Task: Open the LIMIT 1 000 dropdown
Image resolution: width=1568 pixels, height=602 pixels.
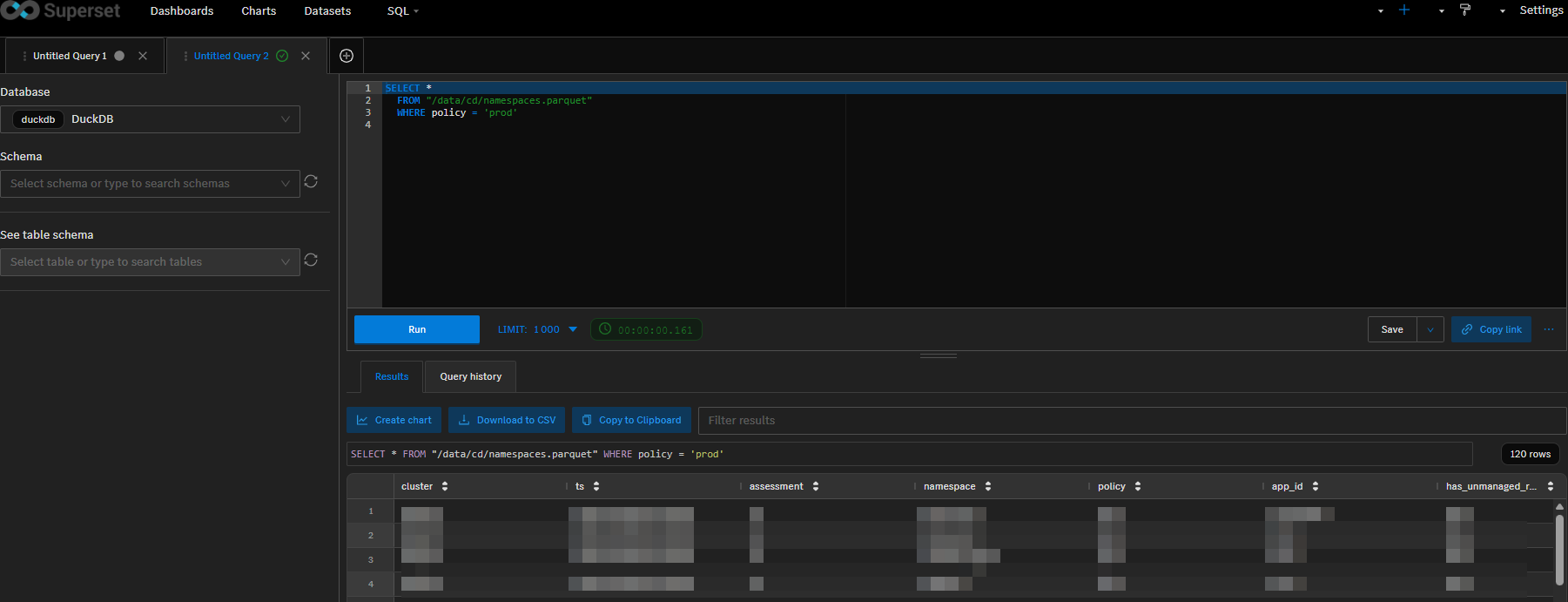Action: coord(537,329)
